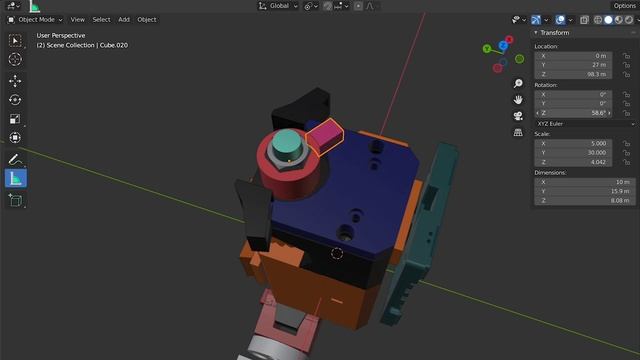
Task: Increase Rotation Z with right arrow
Action: tap(609, 113)
